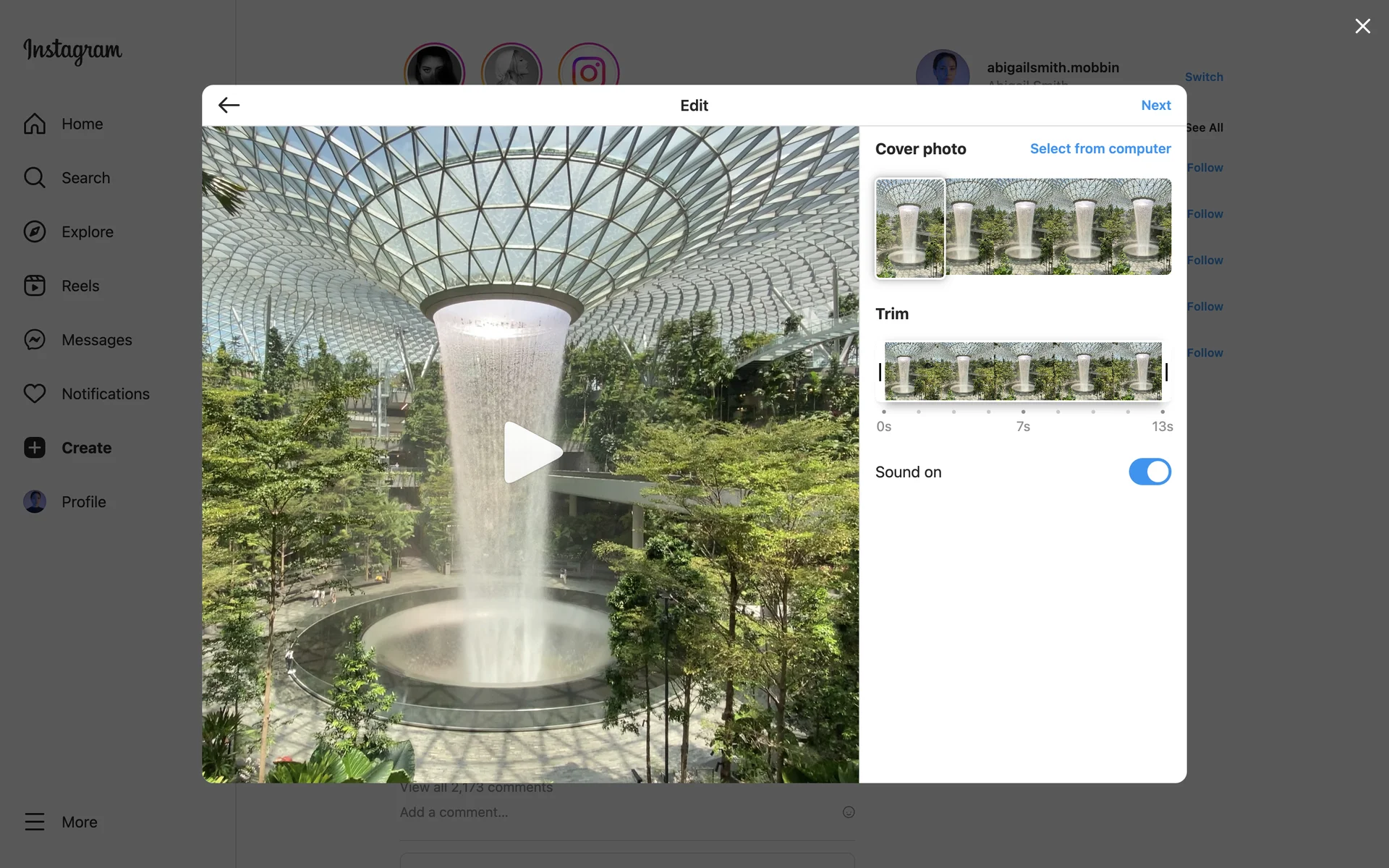Click the Instagram logo
Image resolution: width=1389 pixels, height=868 pixels.
point(72,51)
